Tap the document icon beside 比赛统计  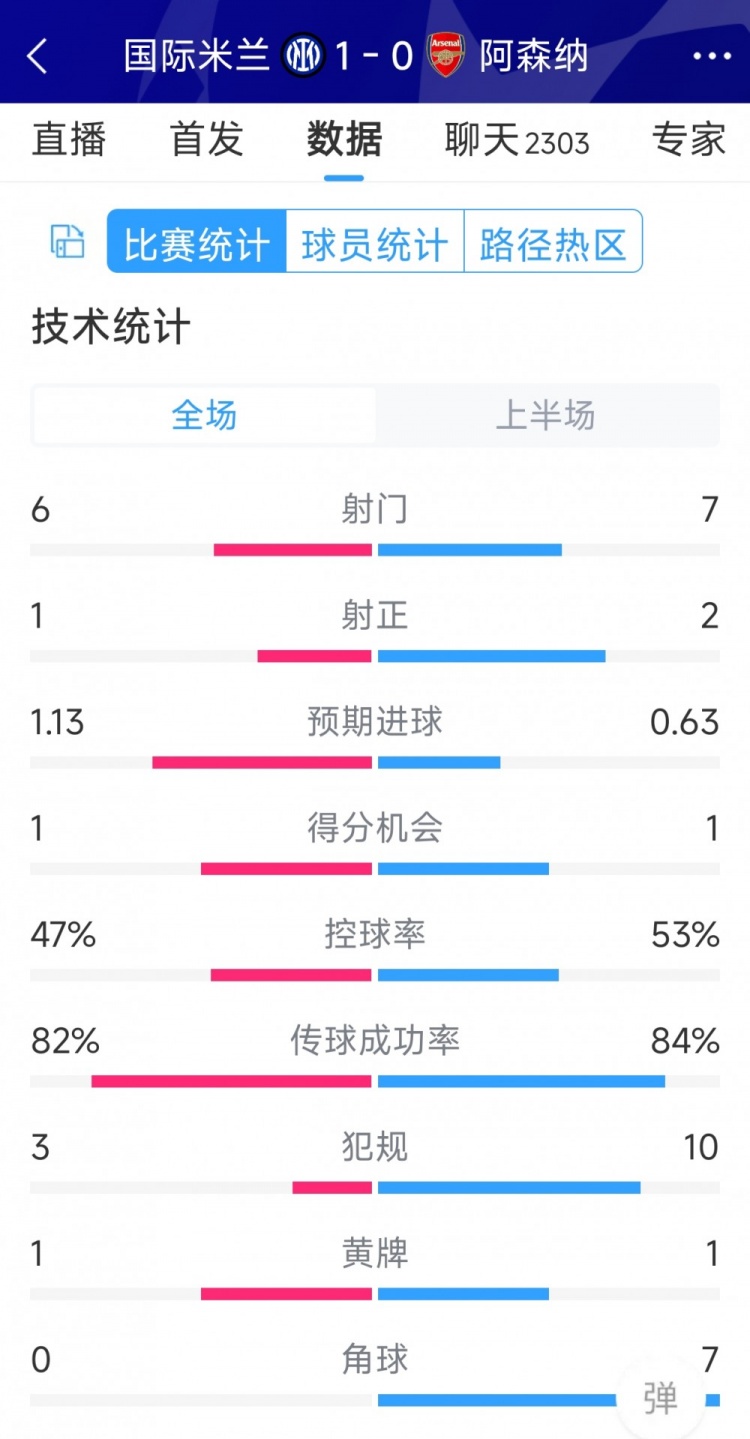[x=68, y=242]
